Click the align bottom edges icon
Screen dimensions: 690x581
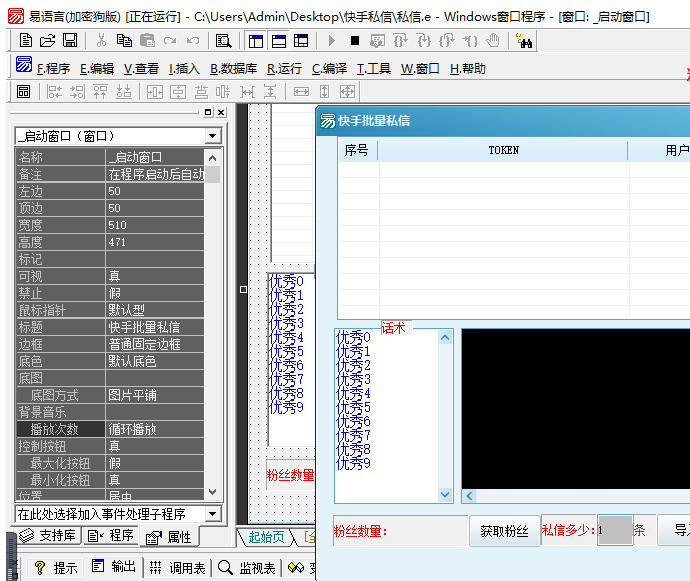(124, 92)
